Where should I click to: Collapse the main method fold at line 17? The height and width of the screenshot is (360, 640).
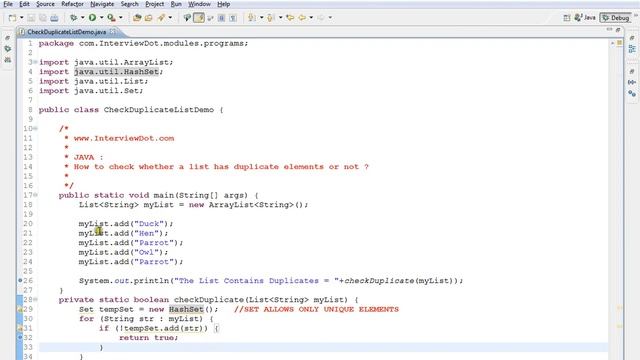click(x=36, y=195)
